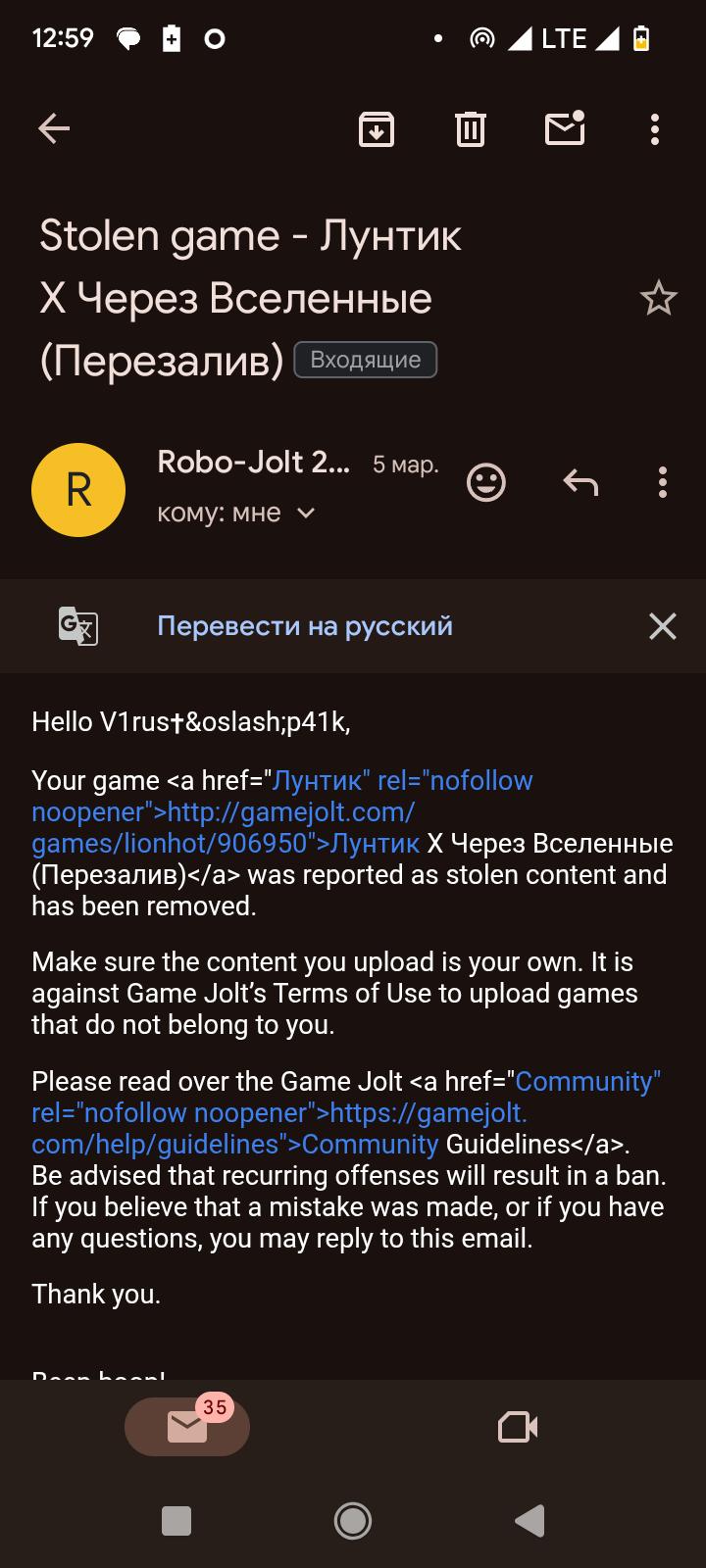
Task: Open the top toolbar overflow menu
Action: tap(655, 129)
